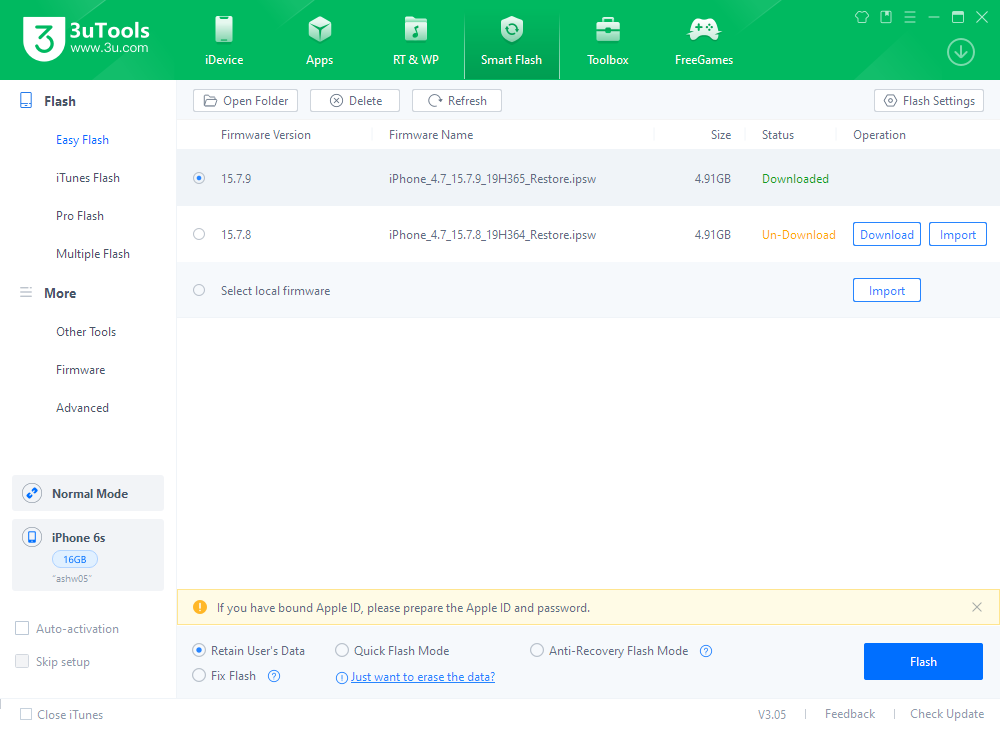Open the download manager arrow icon
The width and height of the screenshot is (1000, 729).
pos(960,52)
